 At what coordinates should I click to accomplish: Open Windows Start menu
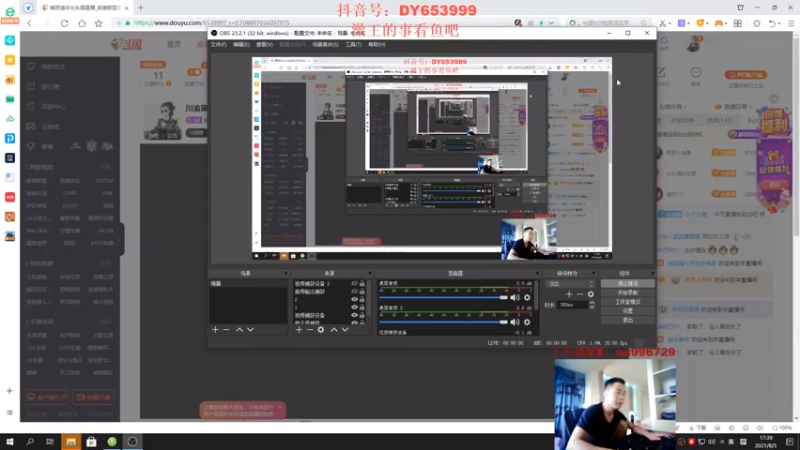coord(10,442)
